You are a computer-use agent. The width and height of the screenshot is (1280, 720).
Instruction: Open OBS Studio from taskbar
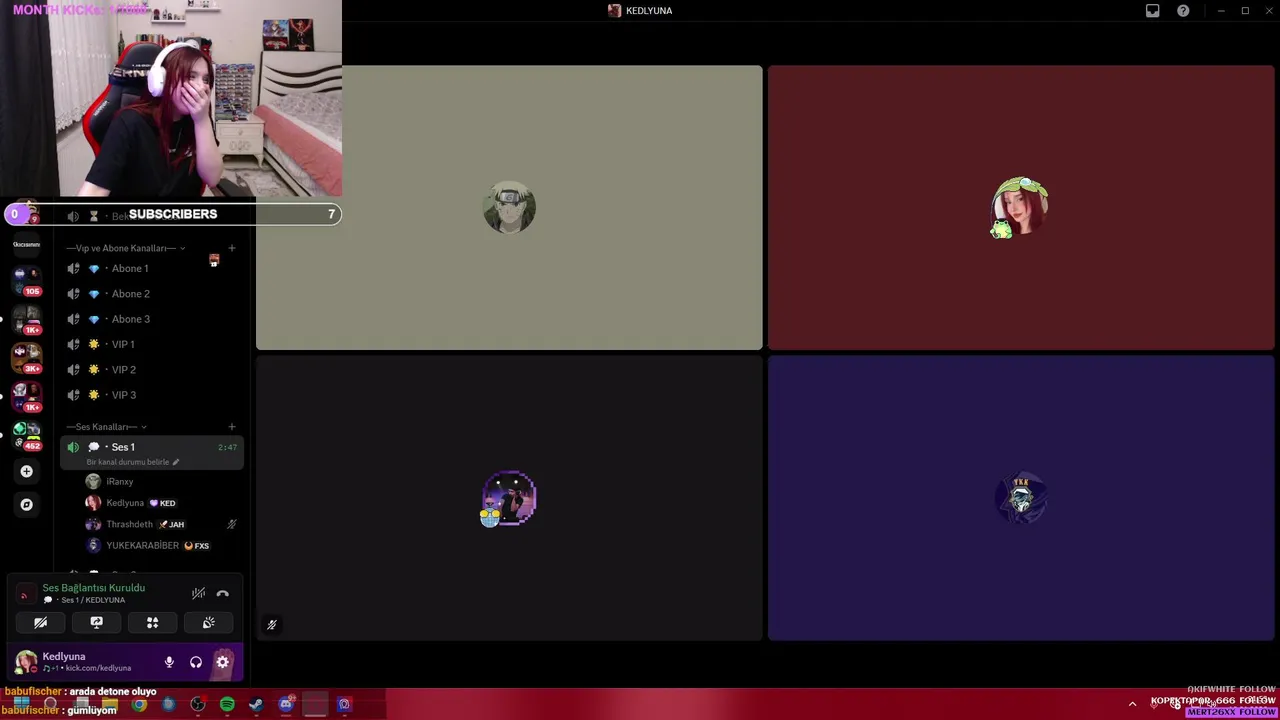[198, 705]
